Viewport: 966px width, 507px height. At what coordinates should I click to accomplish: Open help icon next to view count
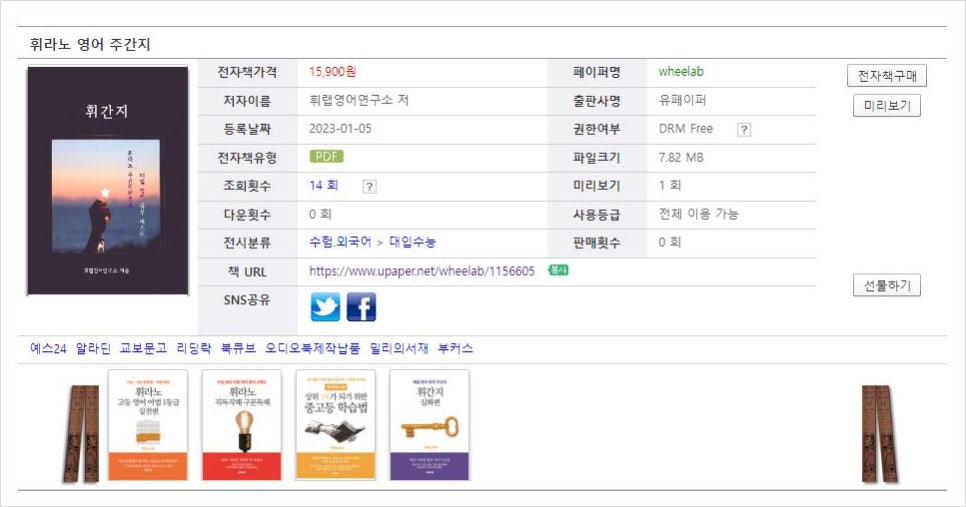(x=369, y=186)
